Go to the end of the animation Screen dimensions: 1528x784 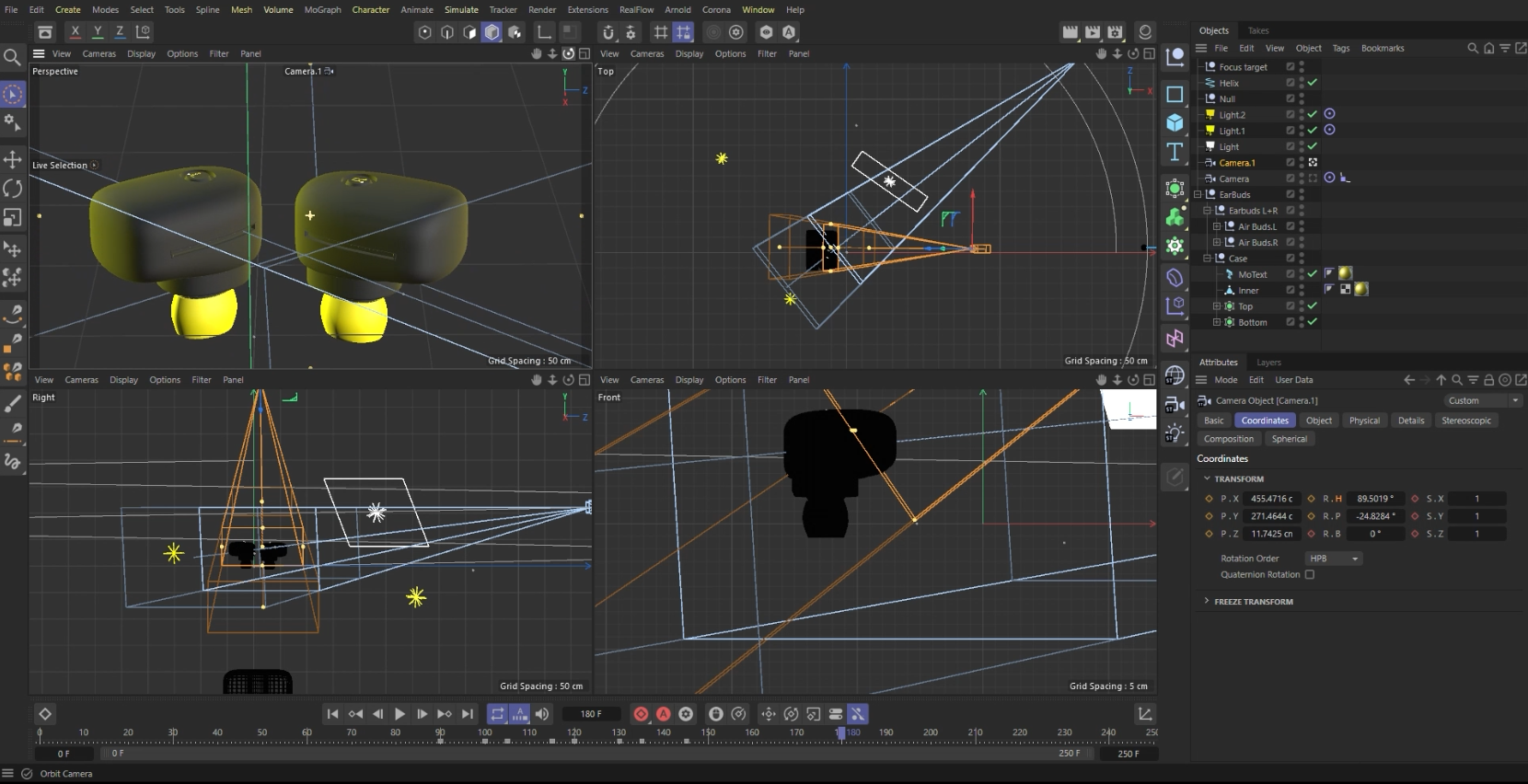click(468, 714)
